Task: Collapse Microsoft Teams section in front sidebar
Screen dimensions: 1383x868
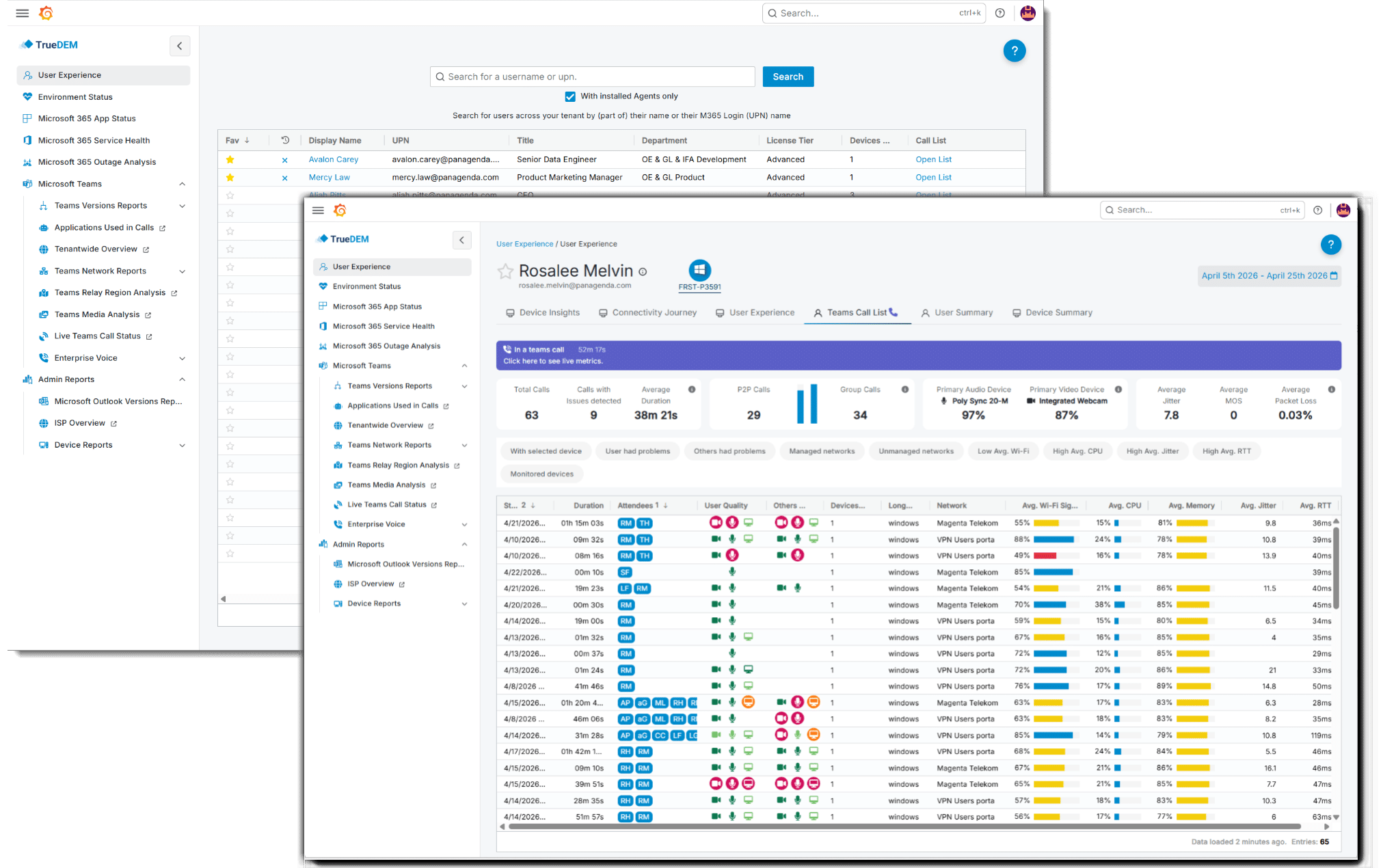Action: [x=465, y=366]
